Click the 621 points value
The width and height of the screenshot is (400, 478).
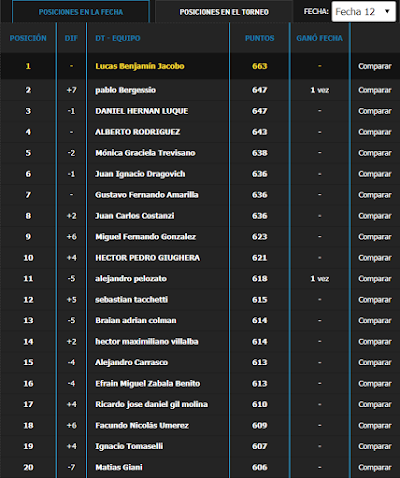[259, 258]
